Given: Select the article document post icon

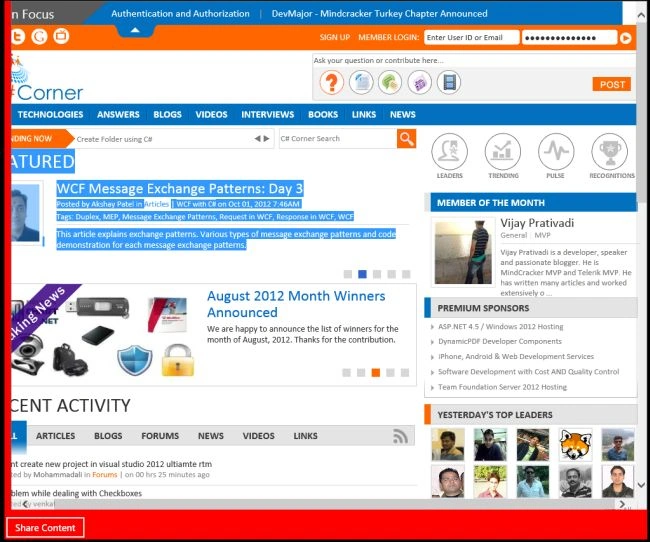Looking at the screenshot, I should click(x=361, y=82).
